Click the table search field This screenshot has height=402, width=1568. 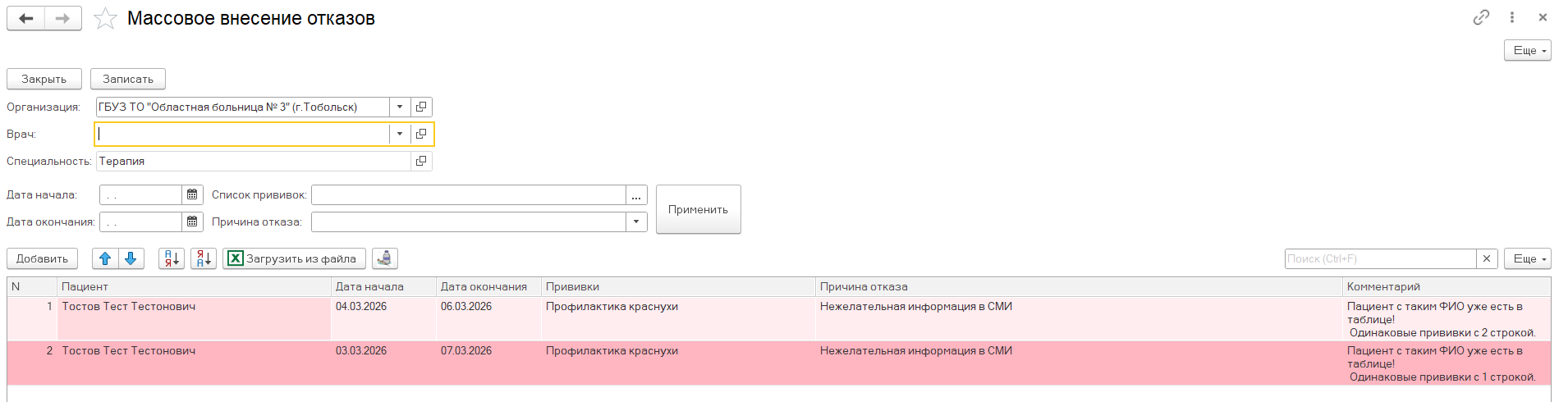click(x=1379, y=258)
